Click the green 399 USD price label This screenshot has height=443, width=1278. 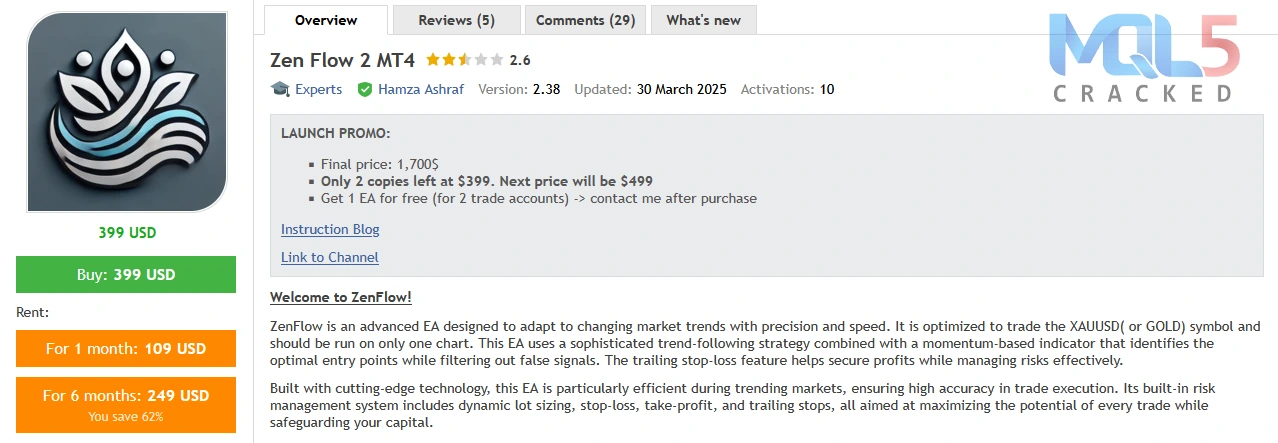tap(127, 233)
